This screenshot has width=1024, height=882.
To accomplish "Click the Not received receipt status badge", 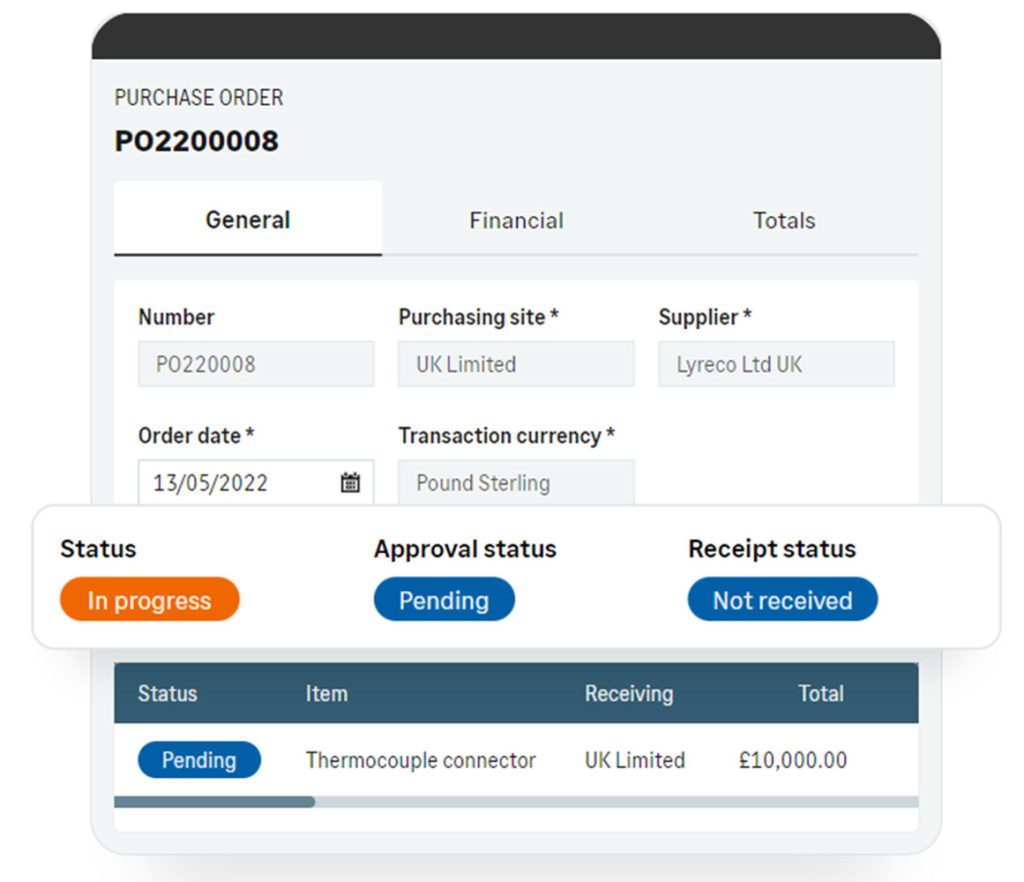I will click(782, 599).
